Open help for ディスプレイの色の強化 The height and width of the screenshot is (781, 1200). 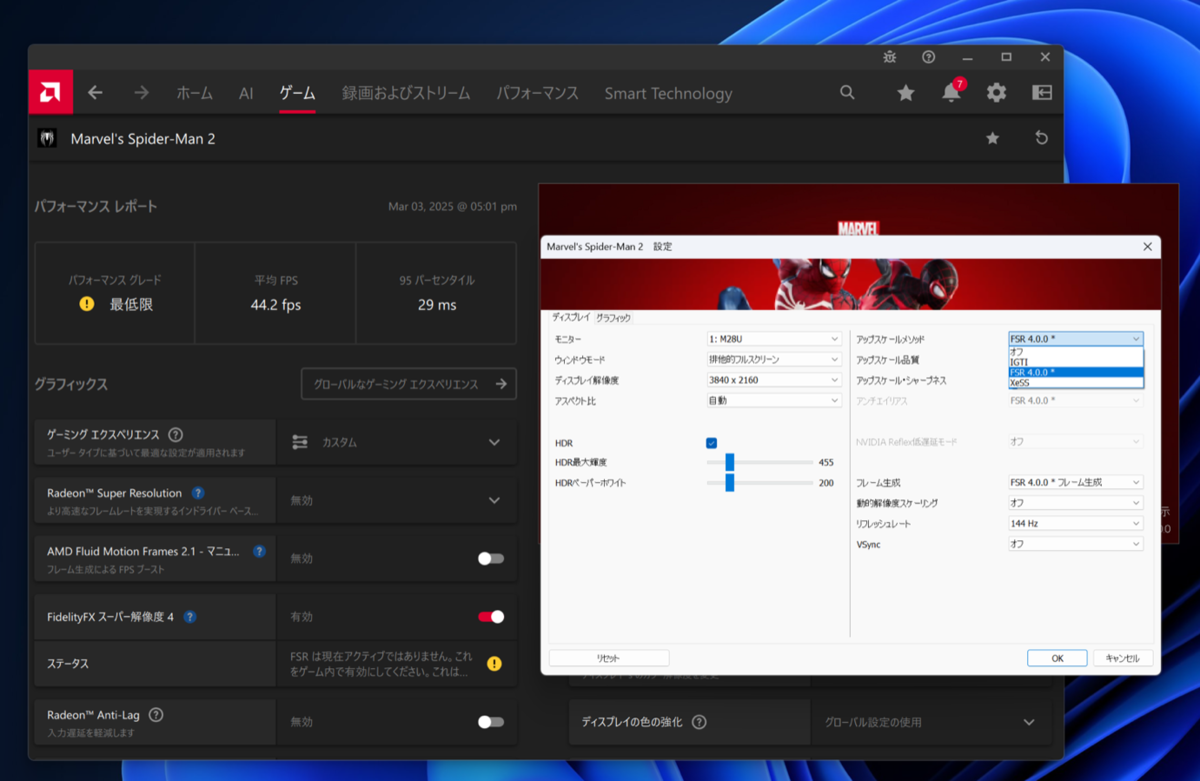coord(699,722)
